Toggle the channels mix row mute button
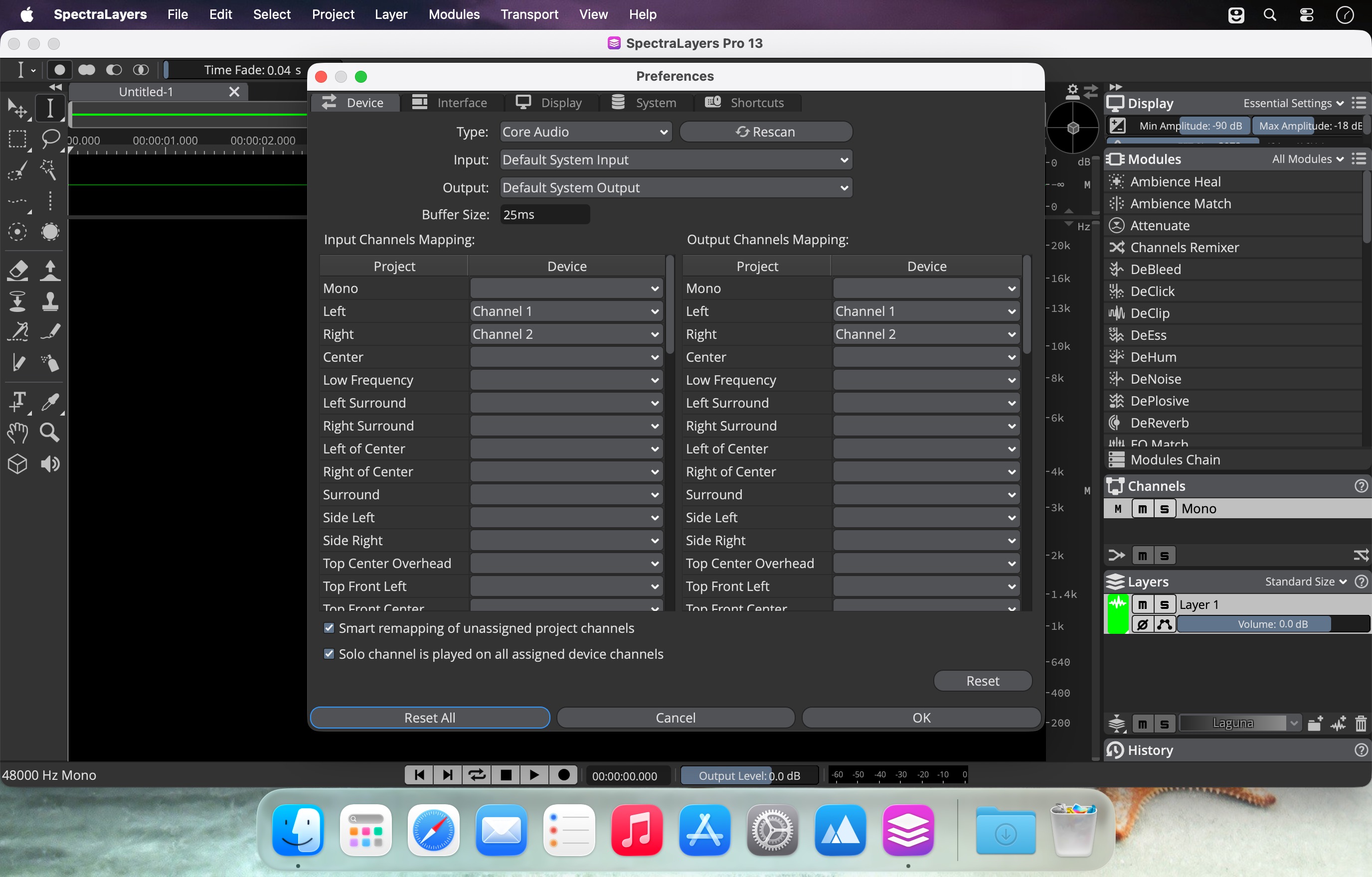This screenshot has width=1372, height=877. [1142, 555]
